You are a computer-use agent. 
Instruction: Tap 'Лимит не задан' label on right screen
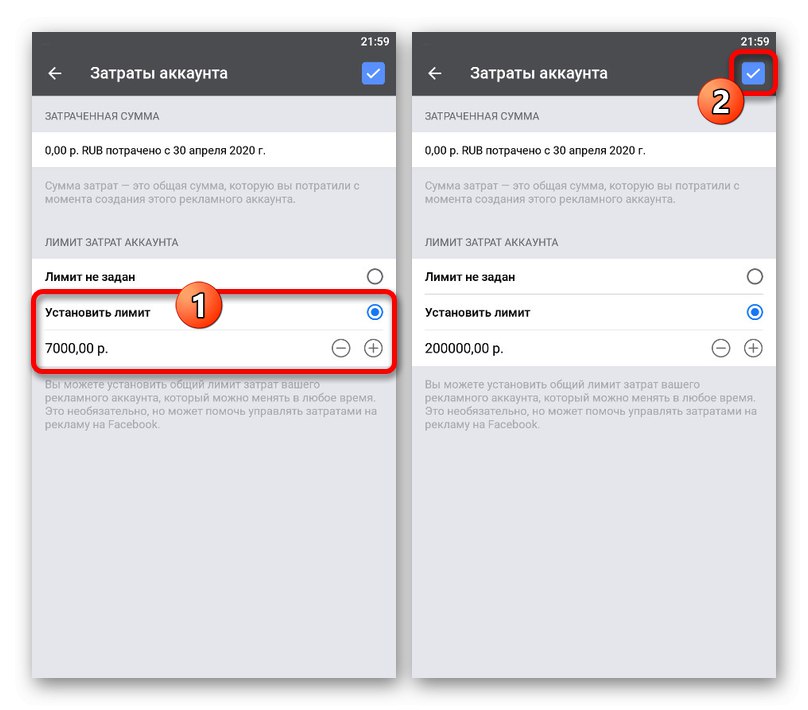tap(469, 277)
